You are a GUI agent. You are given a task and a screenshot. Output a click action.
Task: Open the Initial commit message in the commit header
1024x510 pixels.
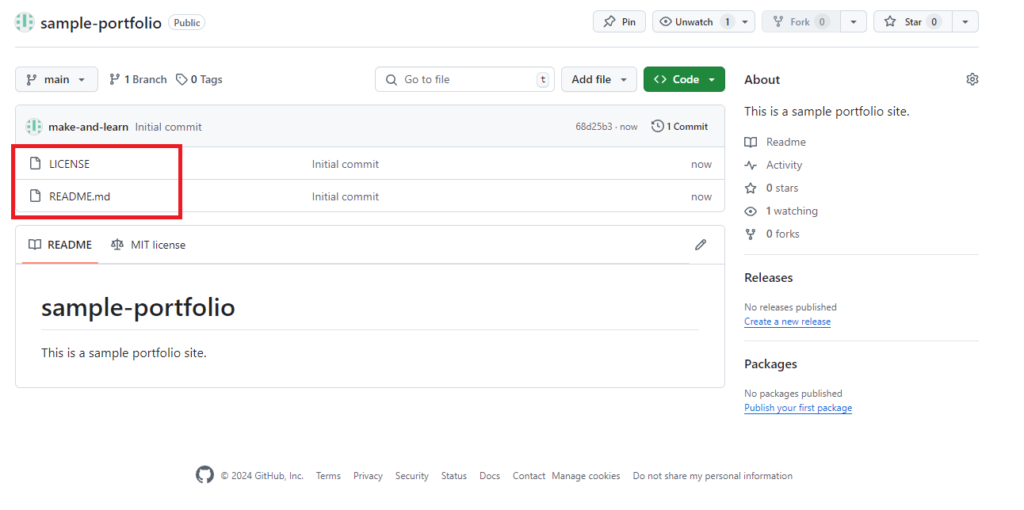(x=168, y=127)
